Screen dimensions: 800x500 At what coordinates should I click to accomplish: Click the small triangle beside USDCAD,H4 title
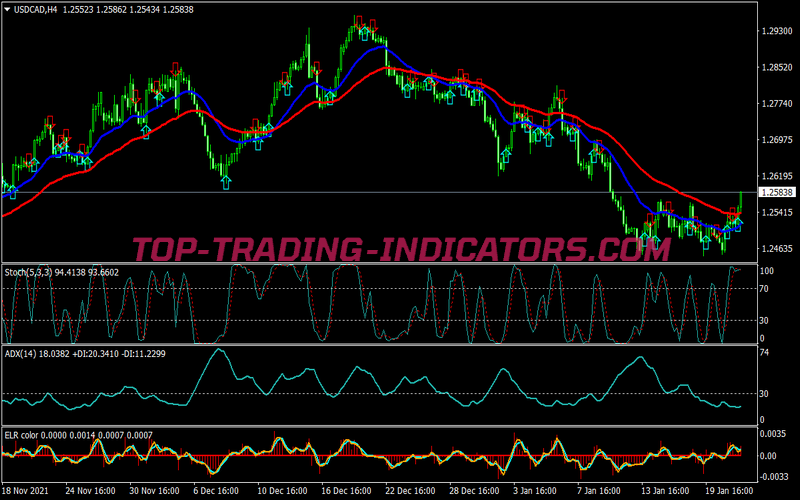[7, 9]
